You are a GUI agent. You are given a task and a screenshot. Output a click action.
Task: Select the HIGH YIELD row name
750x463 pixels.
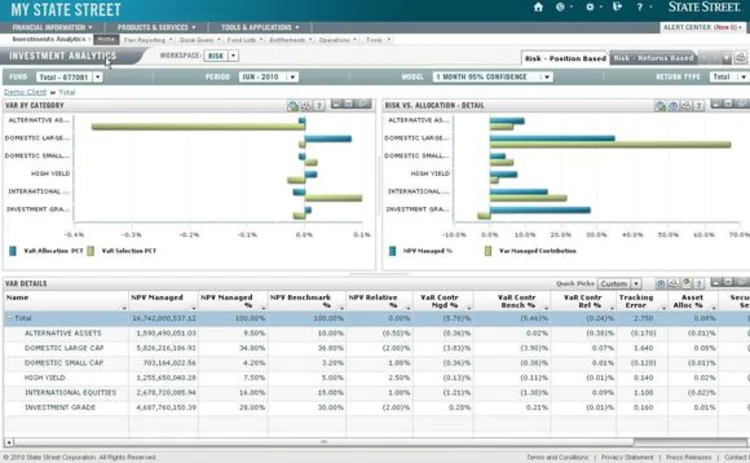coord(47,377)
